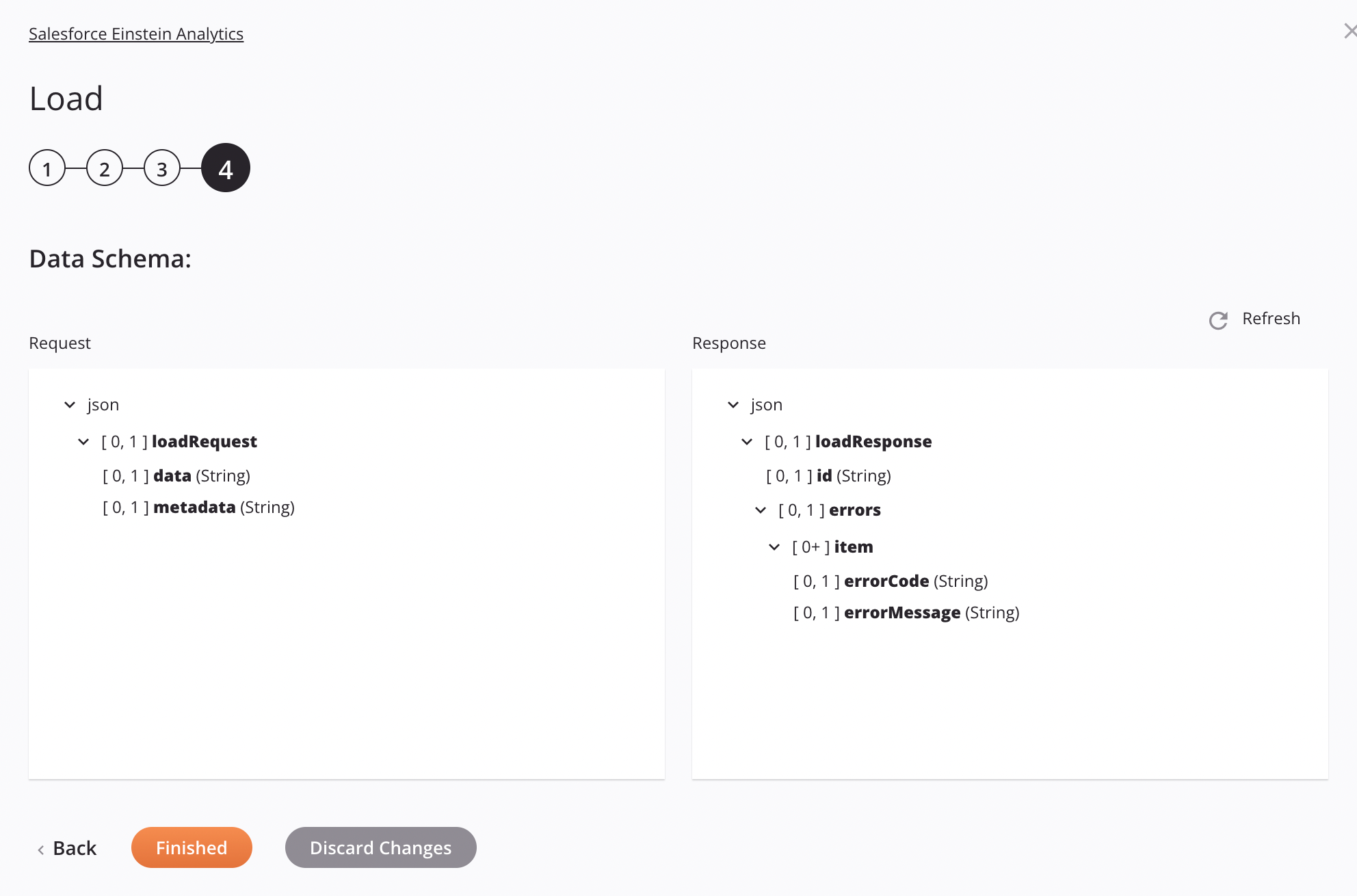Select the Request panel section label
The image size is (1357, 896).
click(x=60, y=343)
